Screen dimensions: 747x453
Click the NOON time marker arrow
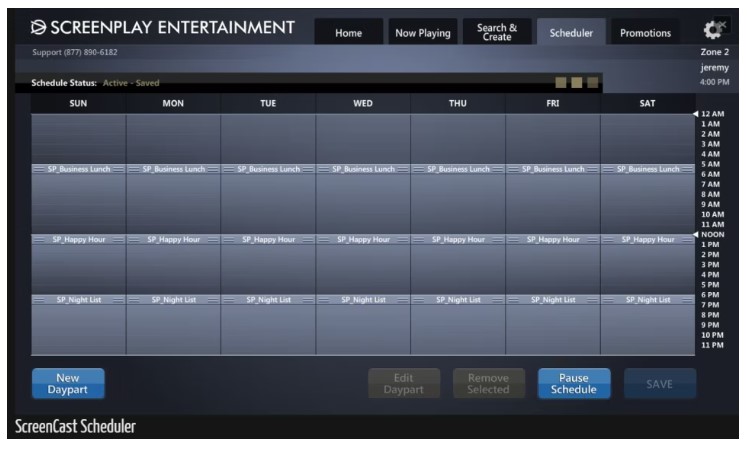(696, 234)
